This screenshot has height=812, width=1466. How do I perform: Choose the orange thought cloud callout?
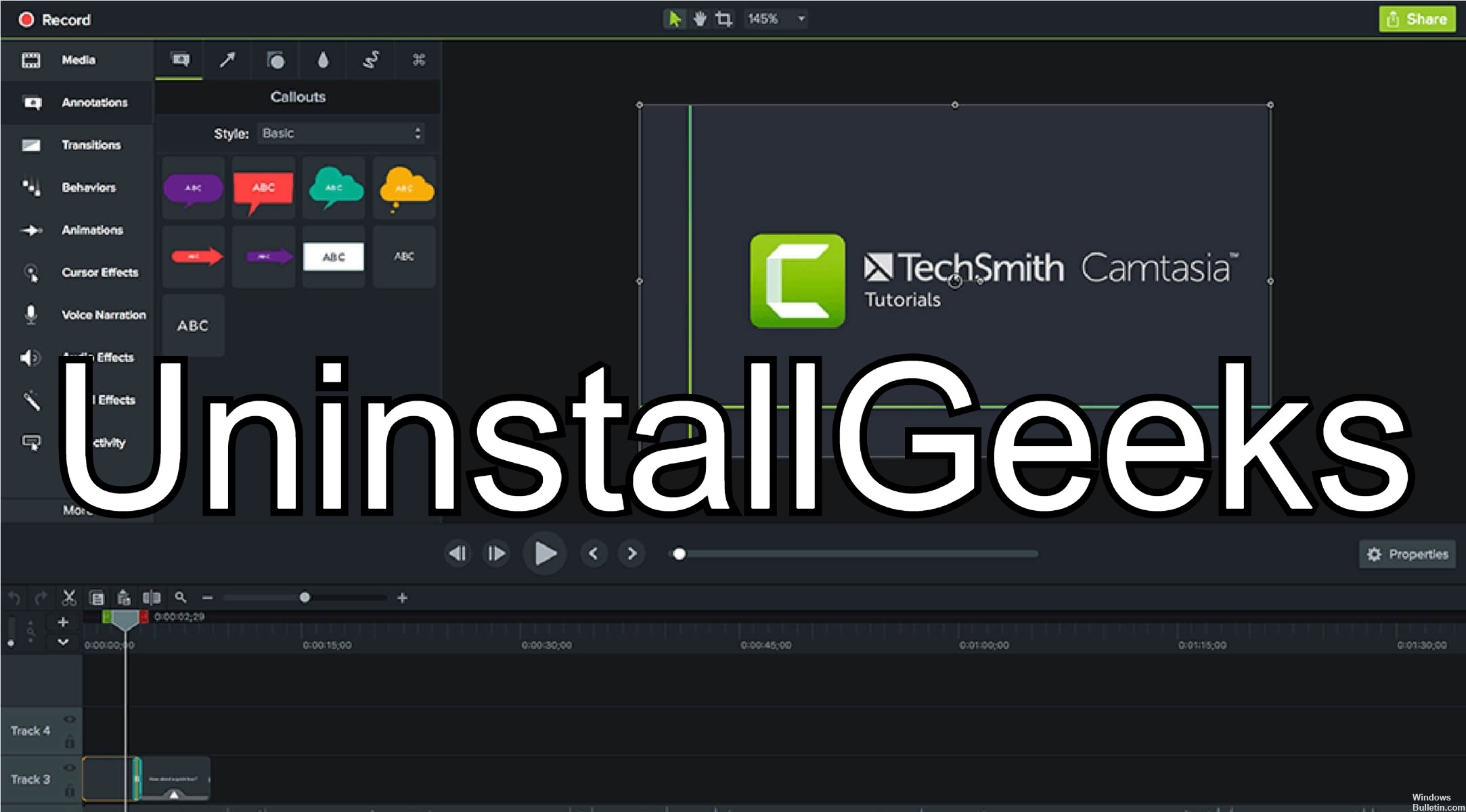pos(405,188)
